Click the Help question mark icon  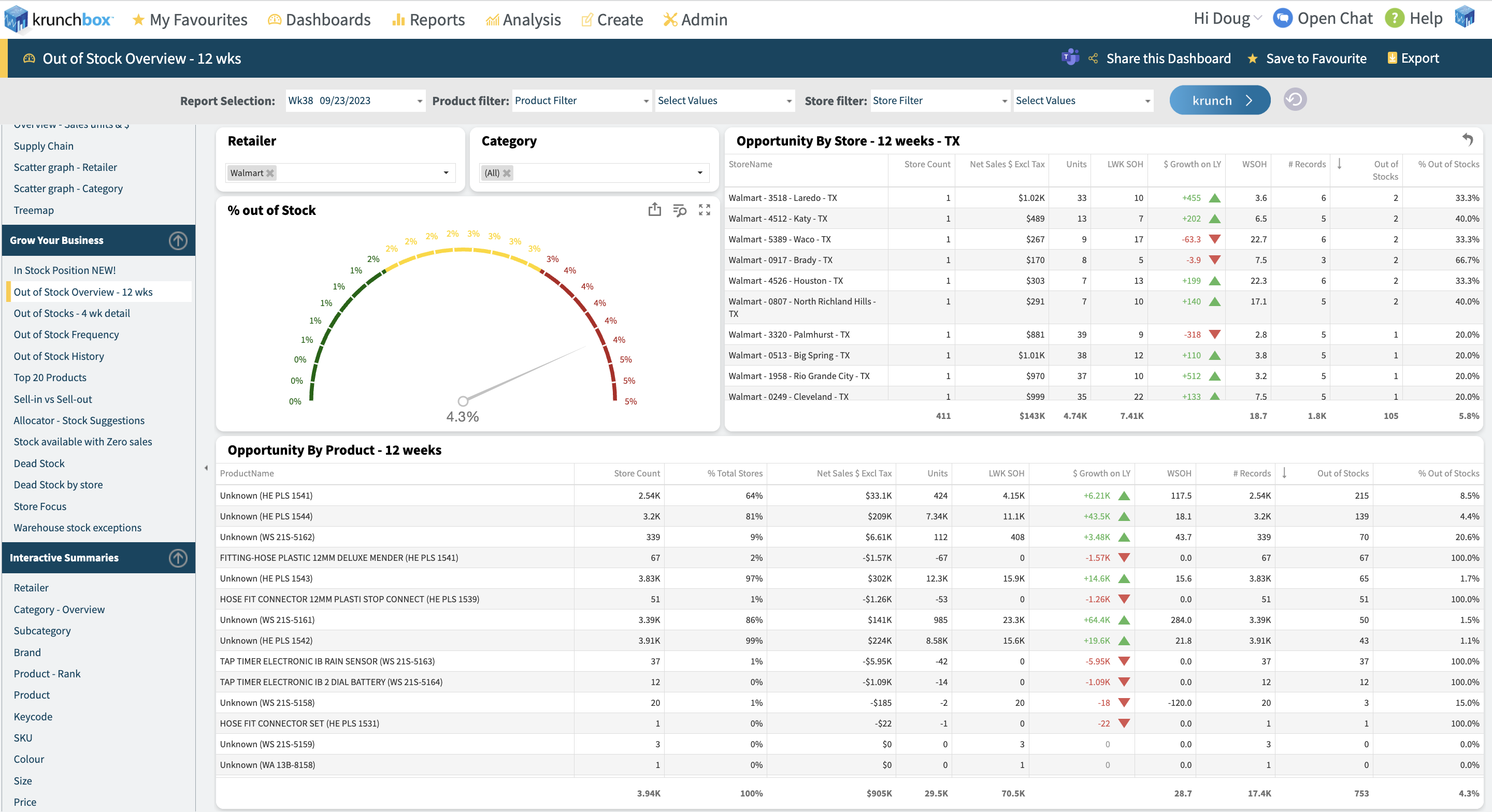tap(1395, 18)
